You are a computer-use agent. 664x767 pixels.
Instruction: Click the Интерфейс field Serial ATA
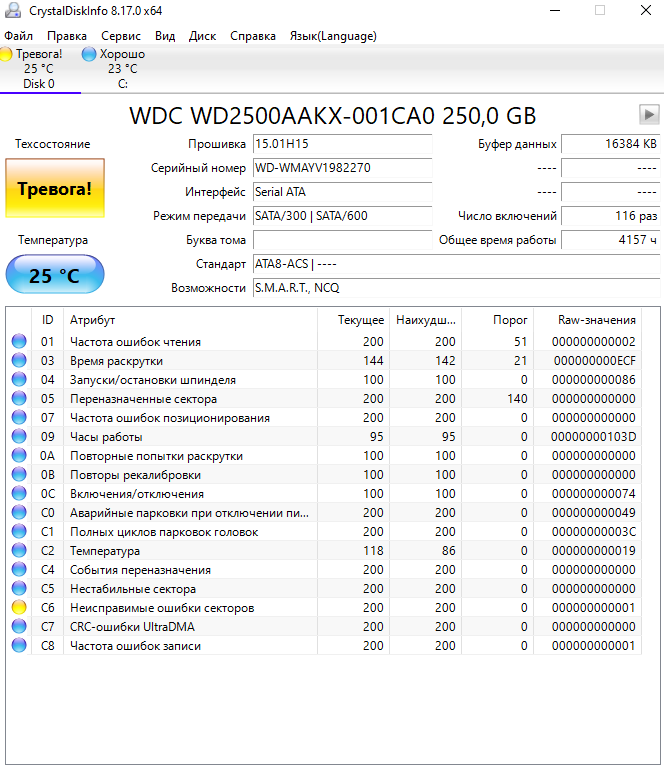343,192
